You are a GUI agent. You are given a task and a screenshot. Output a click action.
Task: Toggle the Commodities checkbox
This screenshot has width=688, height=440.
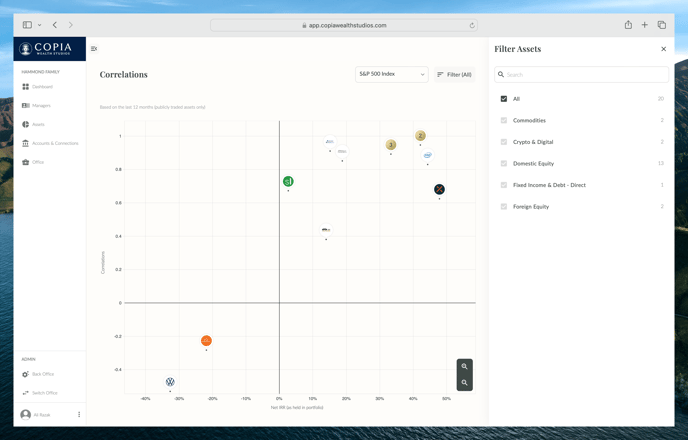[504, 121]
